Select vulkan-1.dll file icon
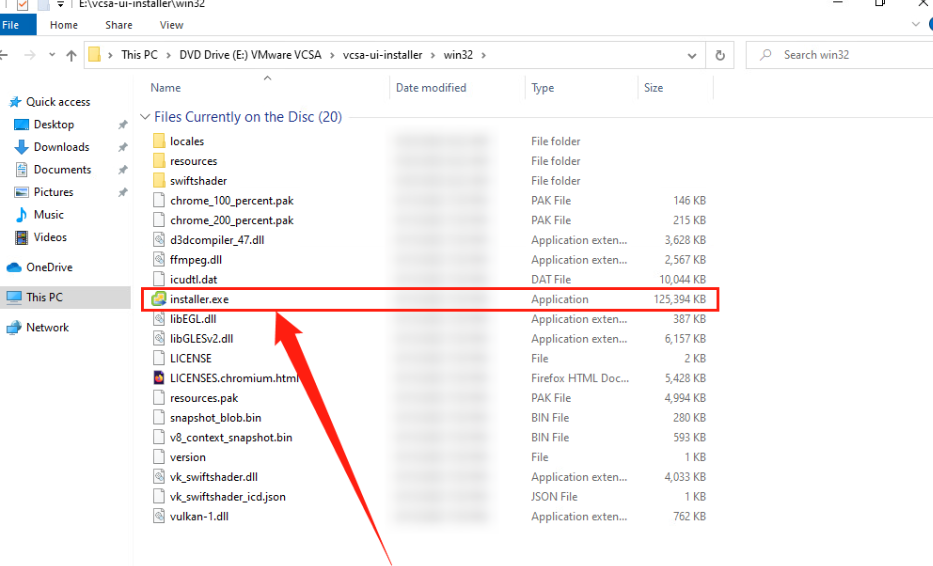Viewport: 933px width, 566px height. click(159, 516)
